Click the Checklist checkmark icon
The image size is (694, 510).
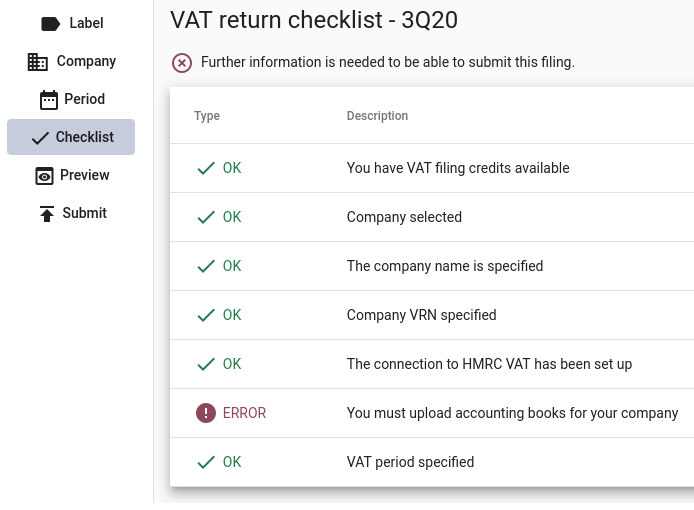[41, 138]
